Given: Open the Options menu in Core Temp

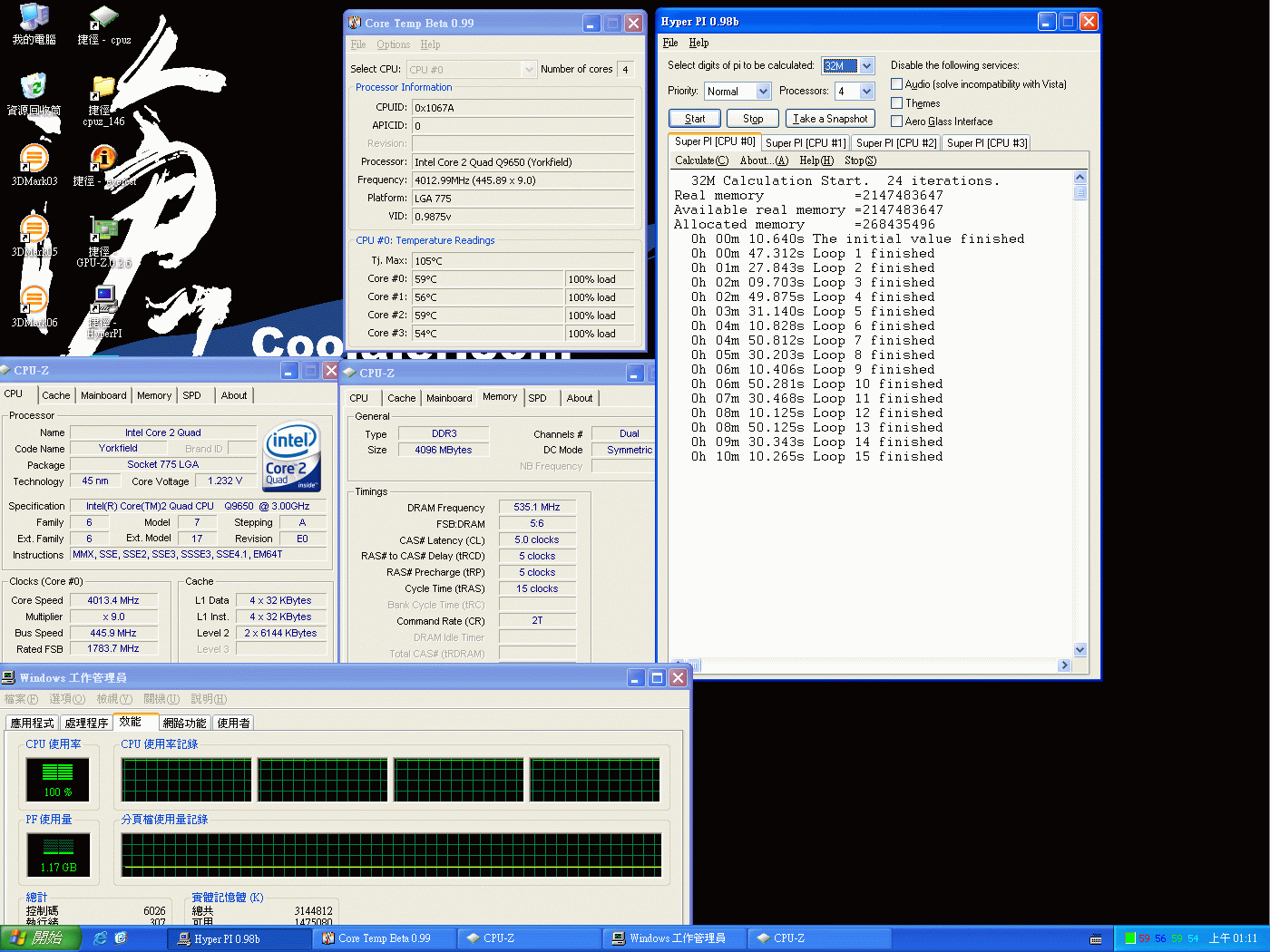Looking at the screenshot, I should 393,44.
